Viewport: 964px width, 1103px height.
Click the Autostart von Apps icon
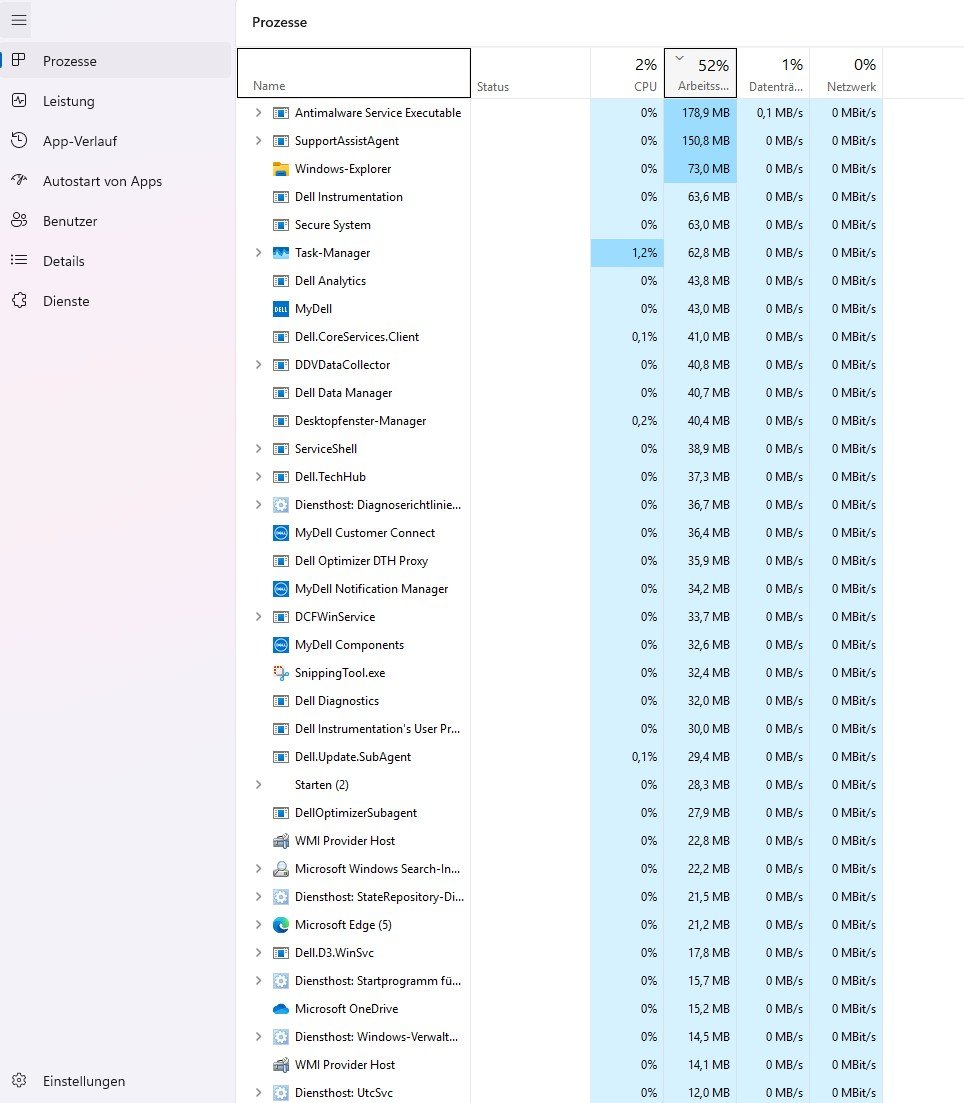pyautogui.click(x=19, y=181)
